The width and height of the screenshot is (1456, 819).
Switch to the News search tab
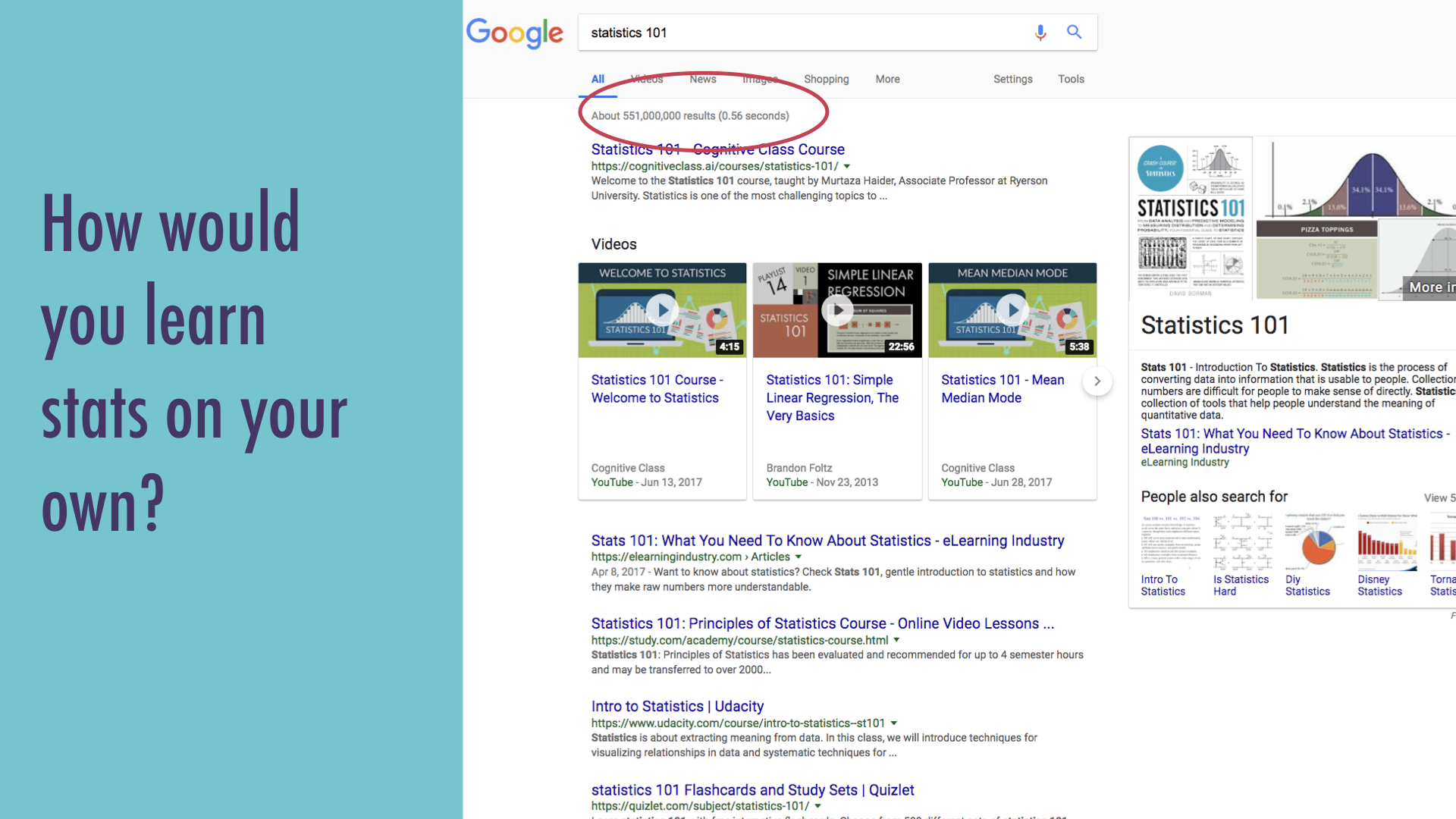click(x=702, y=79)
